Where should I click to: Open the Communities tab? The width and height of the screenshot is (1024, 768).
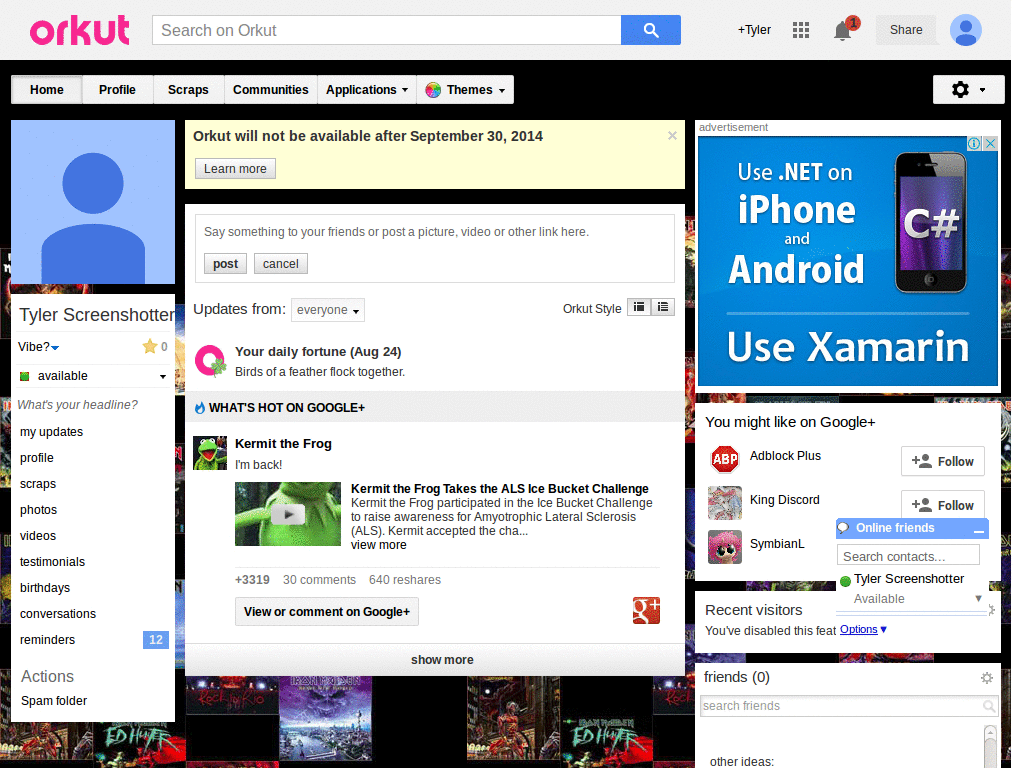tap(270, 89)
